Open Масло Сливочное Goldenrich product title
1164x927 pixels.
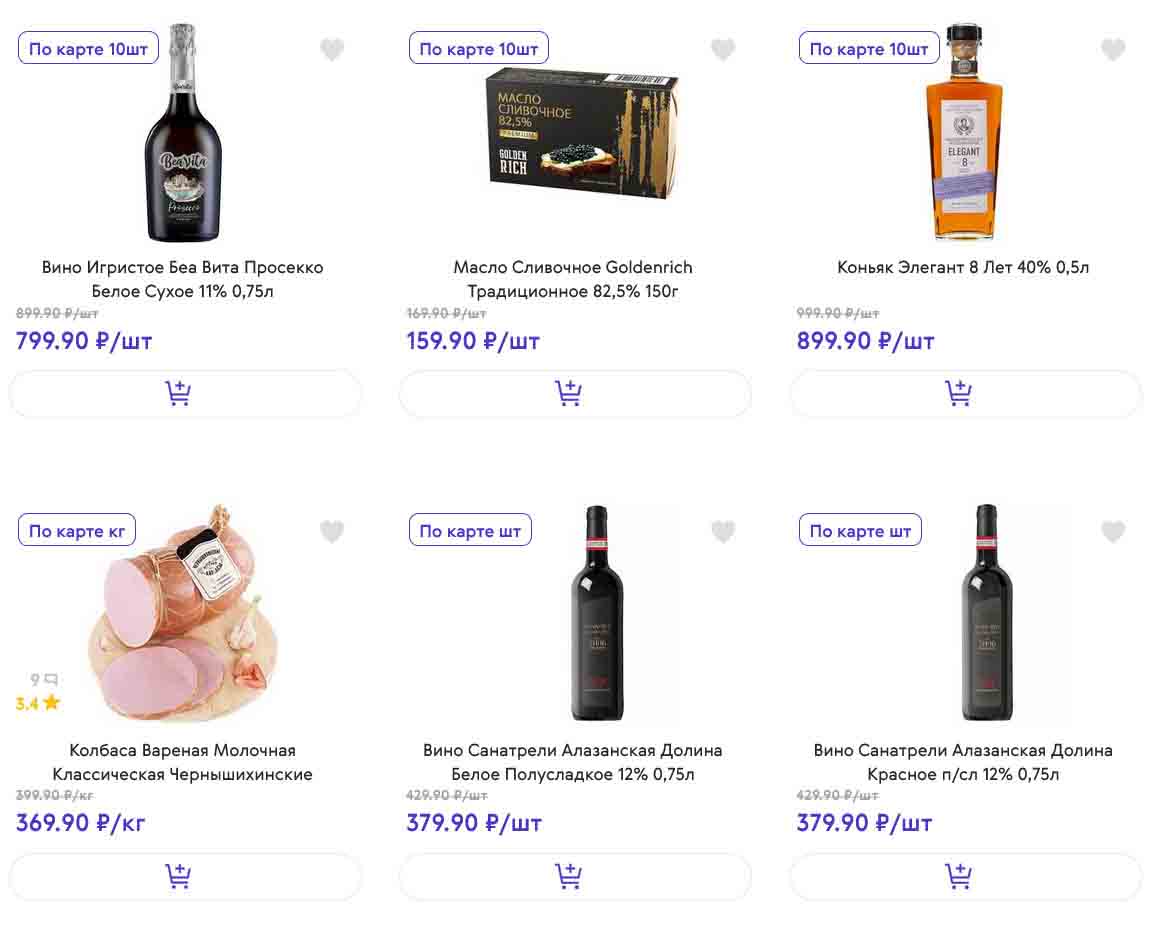click(x=573, y=279)
